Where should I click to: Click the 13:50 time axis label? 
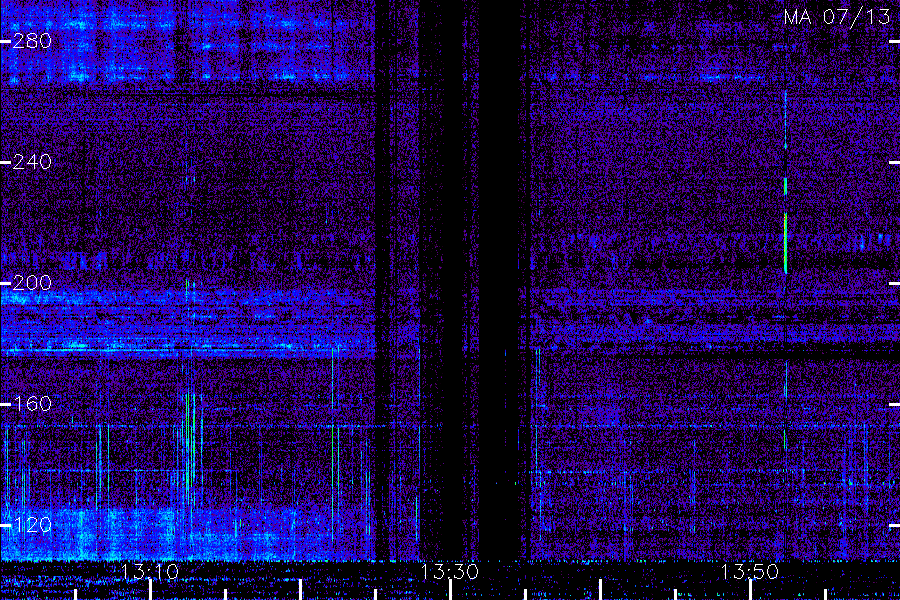750,572
